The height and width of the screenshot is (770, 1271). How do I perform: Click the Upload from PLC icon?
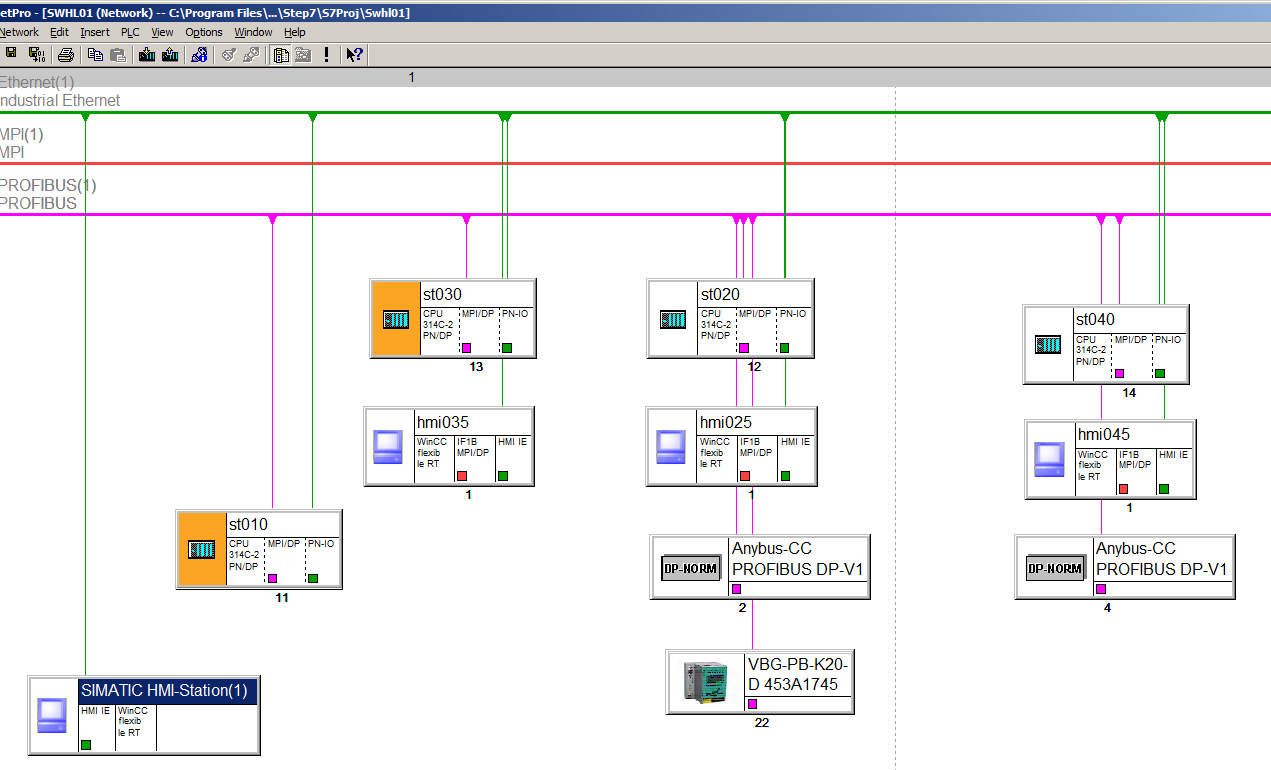(170, 54)
